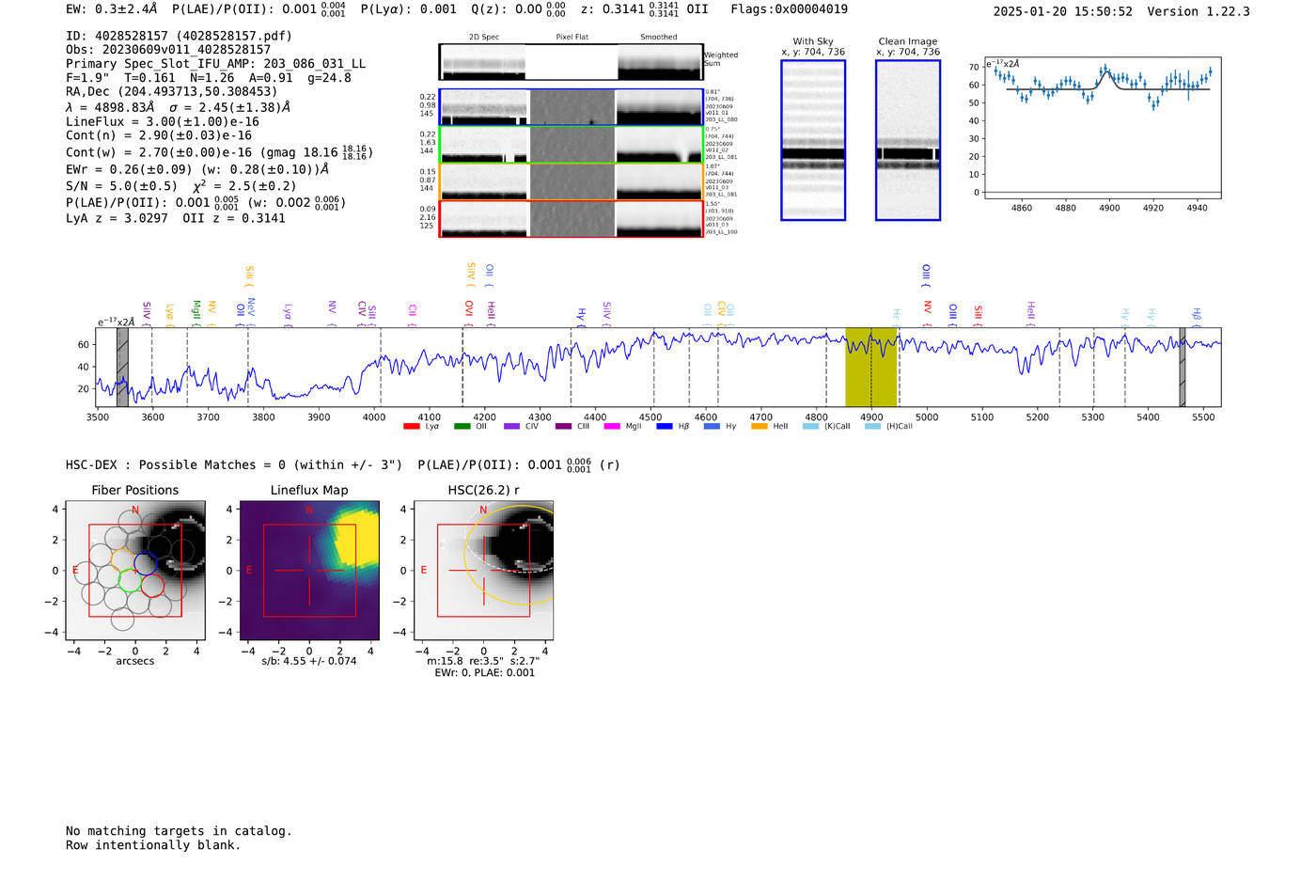Image resolution: width=1316 pixels, height=896 pixels.
Task: Click the red fiber circle in Fiber Positions
Action: (x=152, y=586)
